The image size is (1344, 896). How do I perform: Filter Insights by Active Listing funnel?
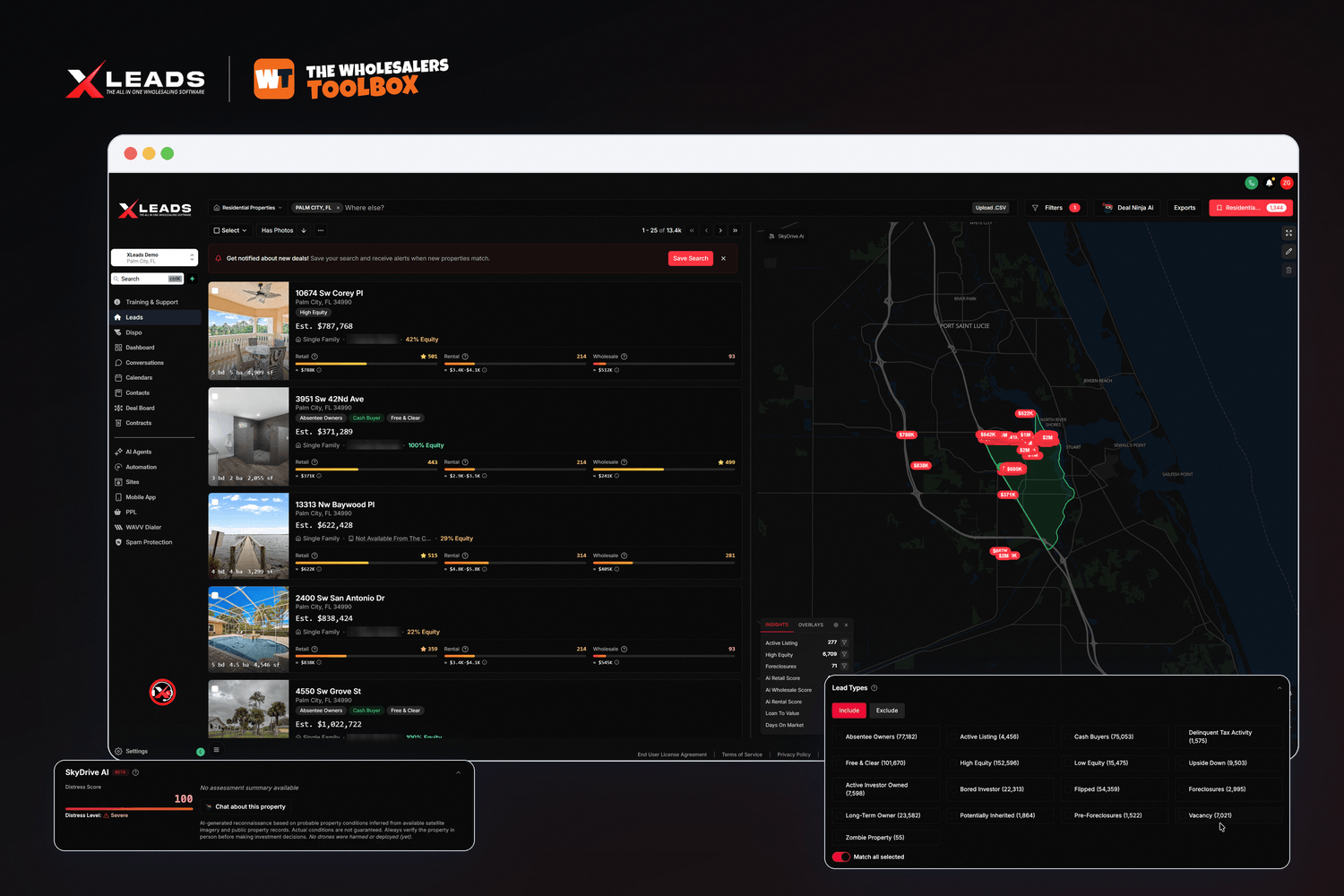coord(844,642)
